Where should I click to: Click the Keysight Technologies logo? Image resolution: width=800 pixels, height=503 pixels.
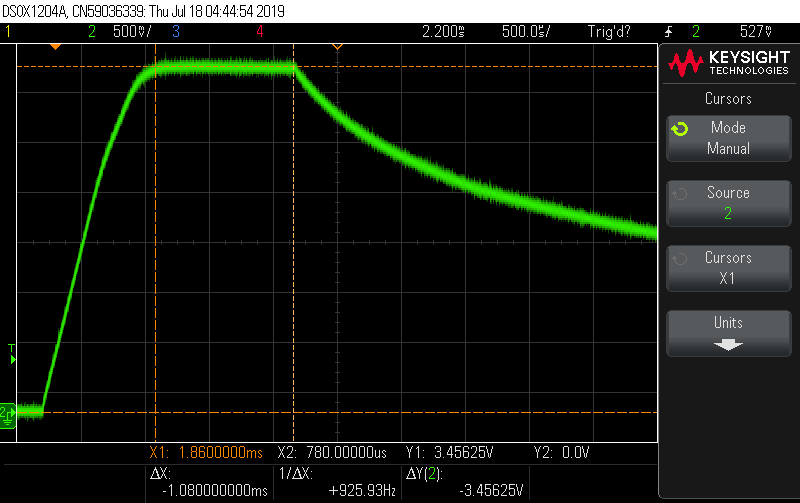729,63
